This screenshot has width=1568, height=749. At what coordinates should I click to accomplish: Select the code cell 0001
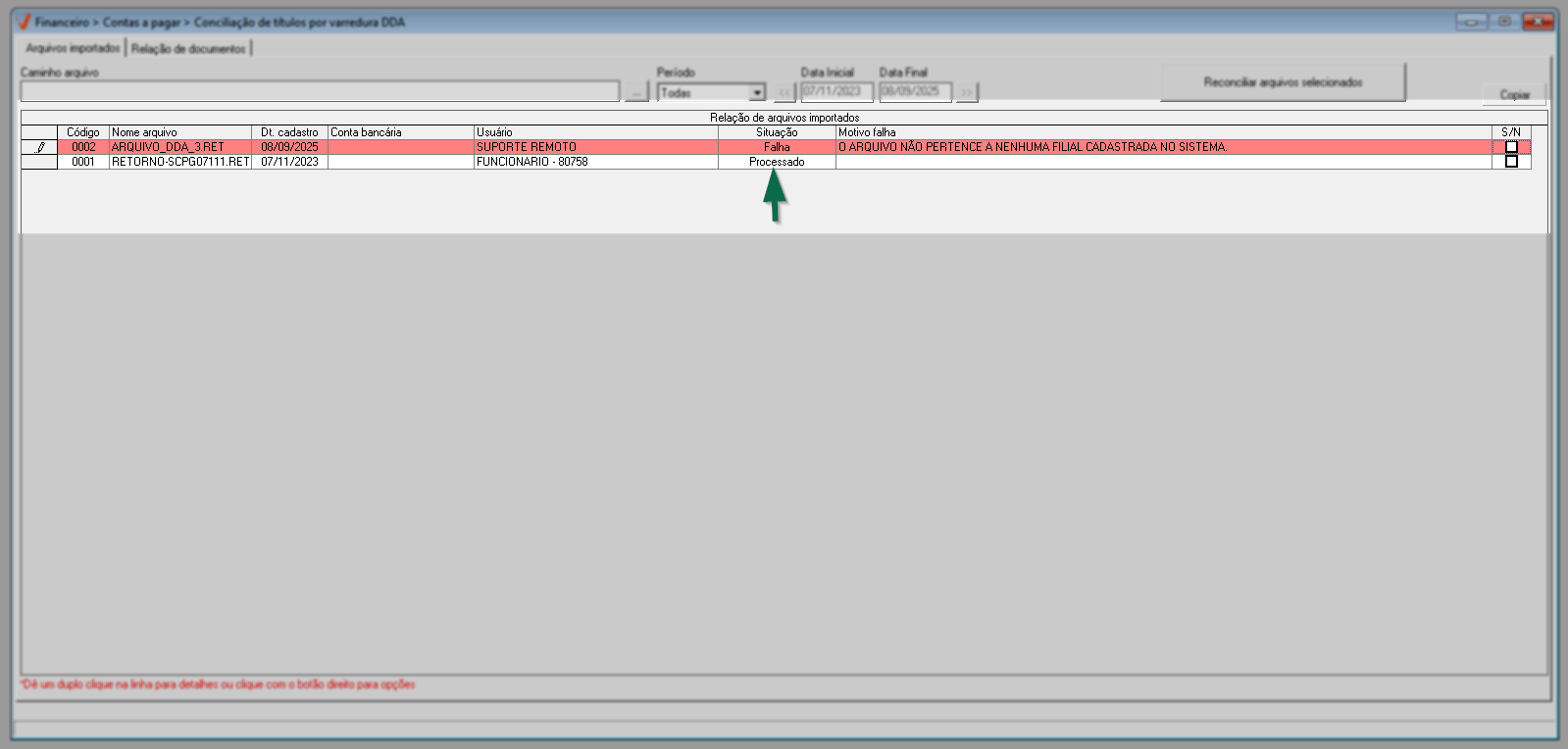point(83,162)
